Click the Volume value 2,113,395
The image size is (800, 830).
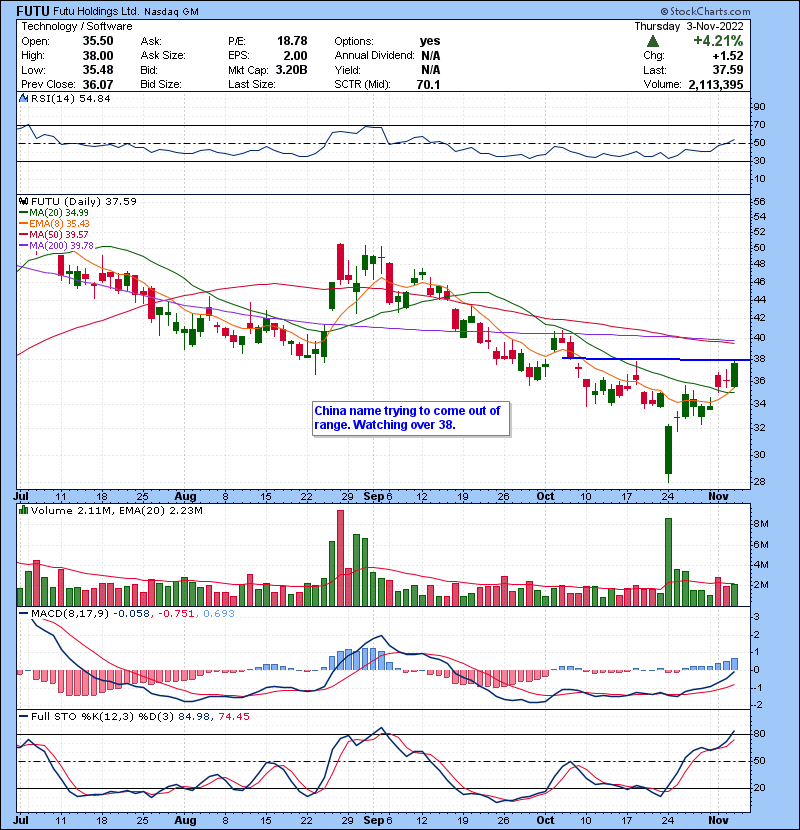(716, 84)
